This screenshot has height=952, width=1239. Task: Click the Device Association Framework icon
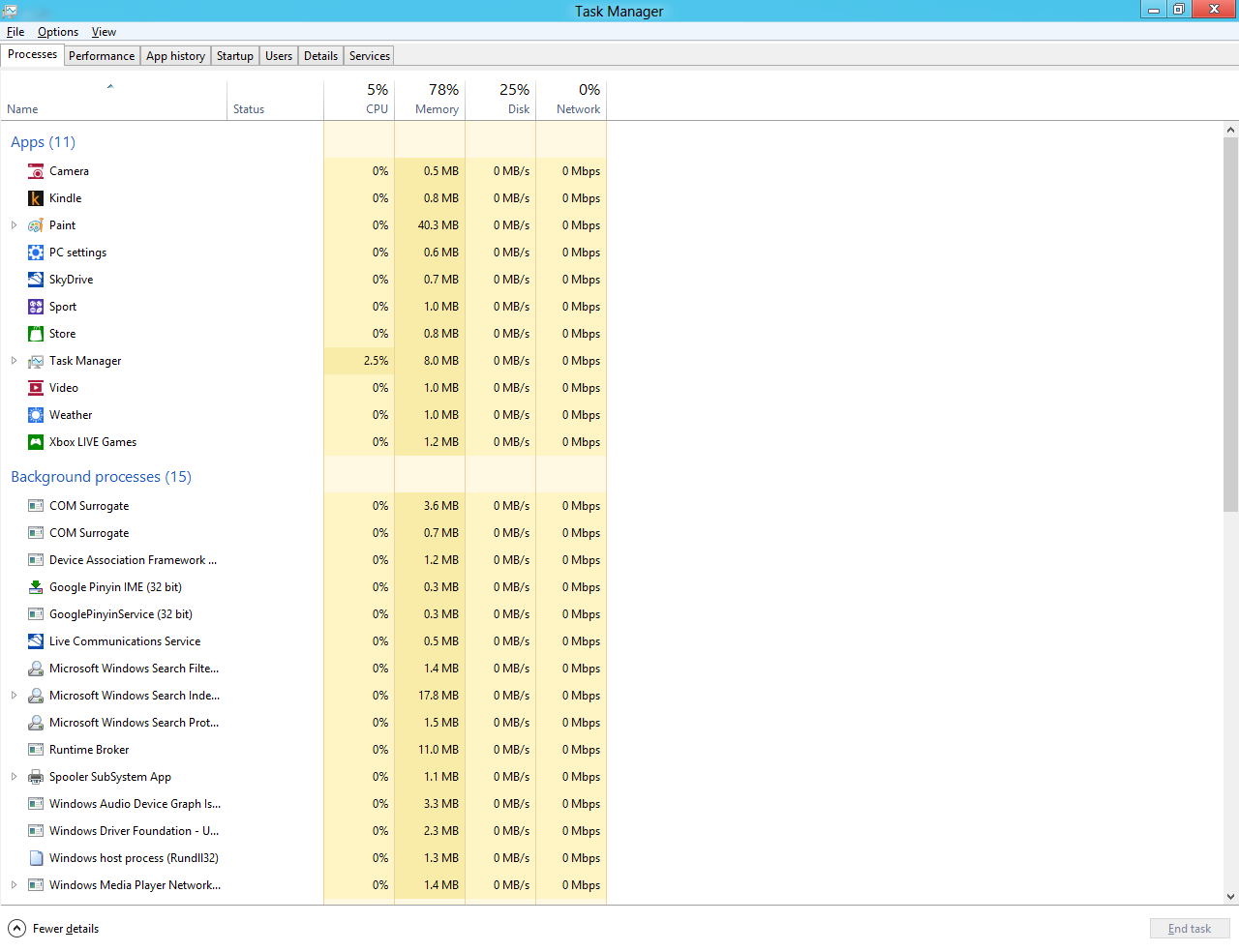point(36,560)
